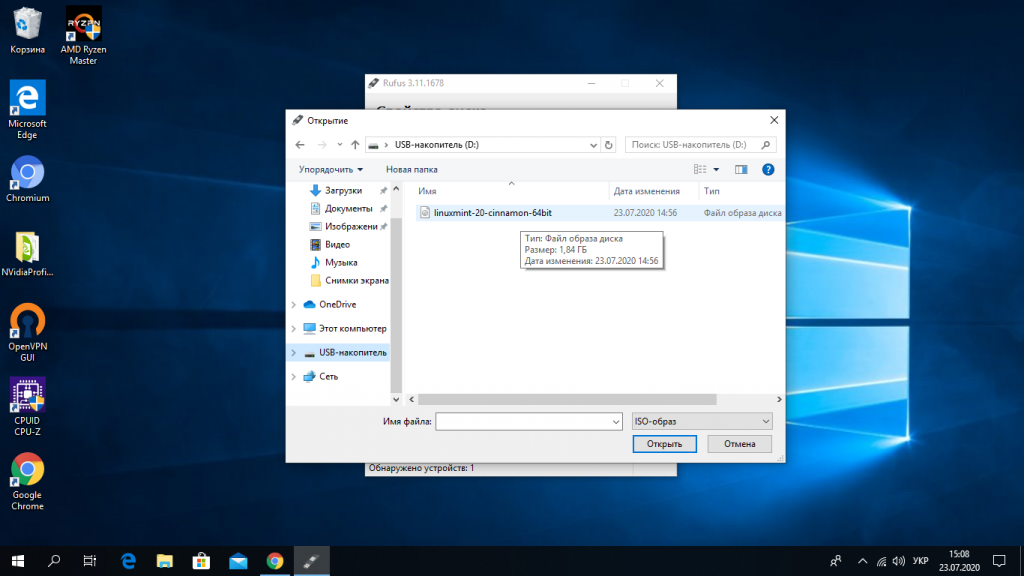Expand the Упорядочить menu
This screenshot has width=1024, height=576.
pyautogui.click(x=331, y=170)
